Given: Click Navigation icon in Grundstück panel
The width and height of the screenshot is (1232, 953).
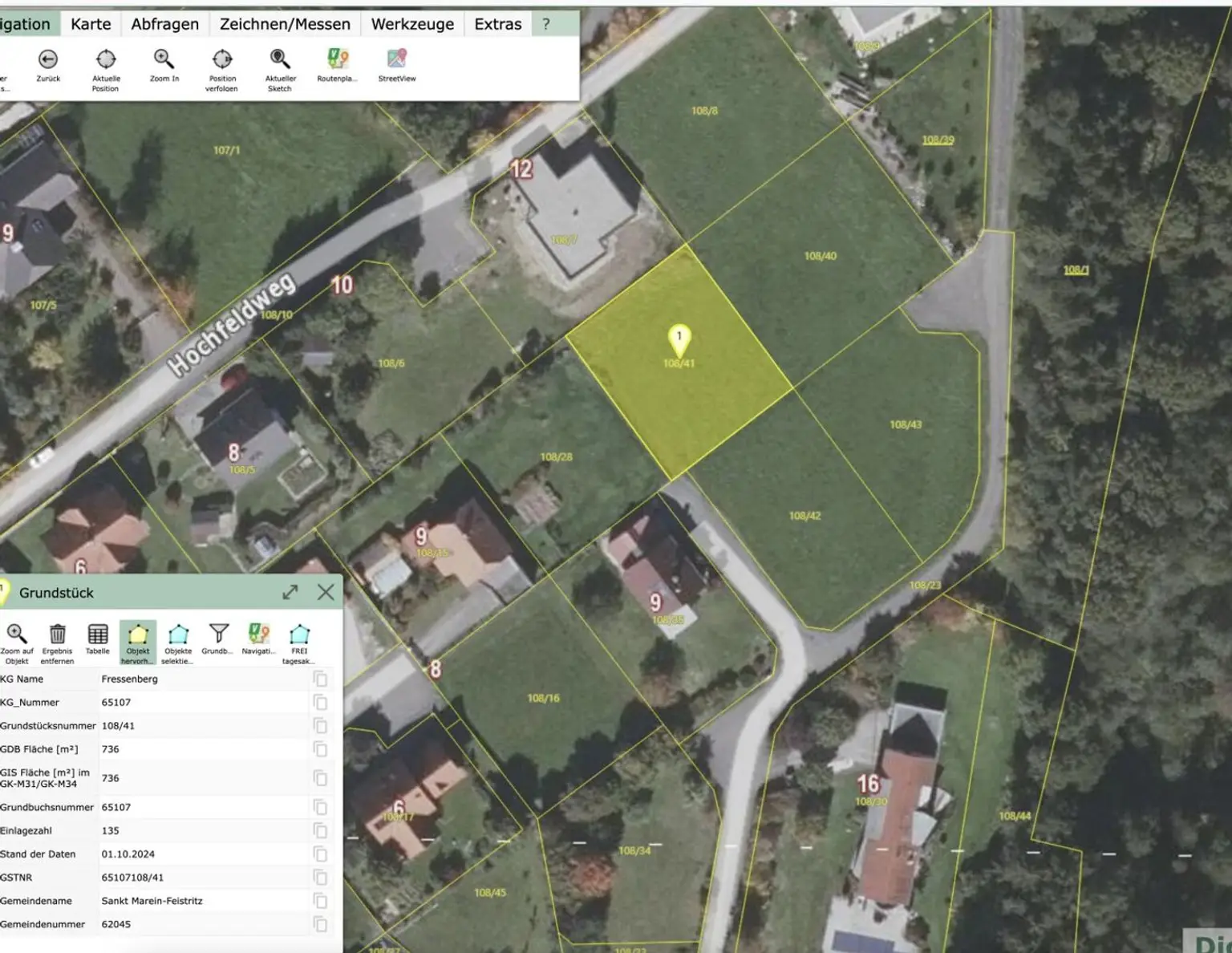Looking at the screenshot, I should coord(258,634).
